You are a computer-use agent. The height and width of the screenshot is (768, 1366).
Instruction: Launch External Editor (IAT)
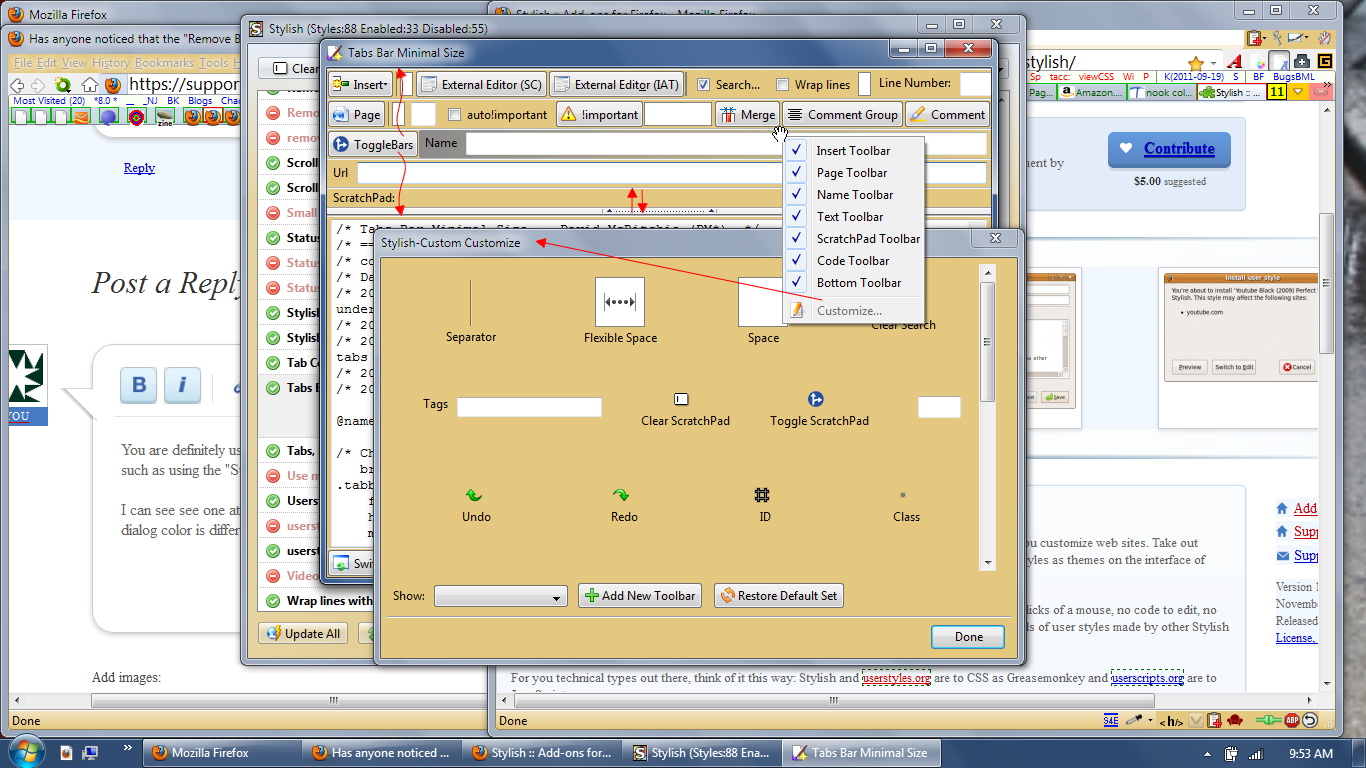click(x=616, y=85)
